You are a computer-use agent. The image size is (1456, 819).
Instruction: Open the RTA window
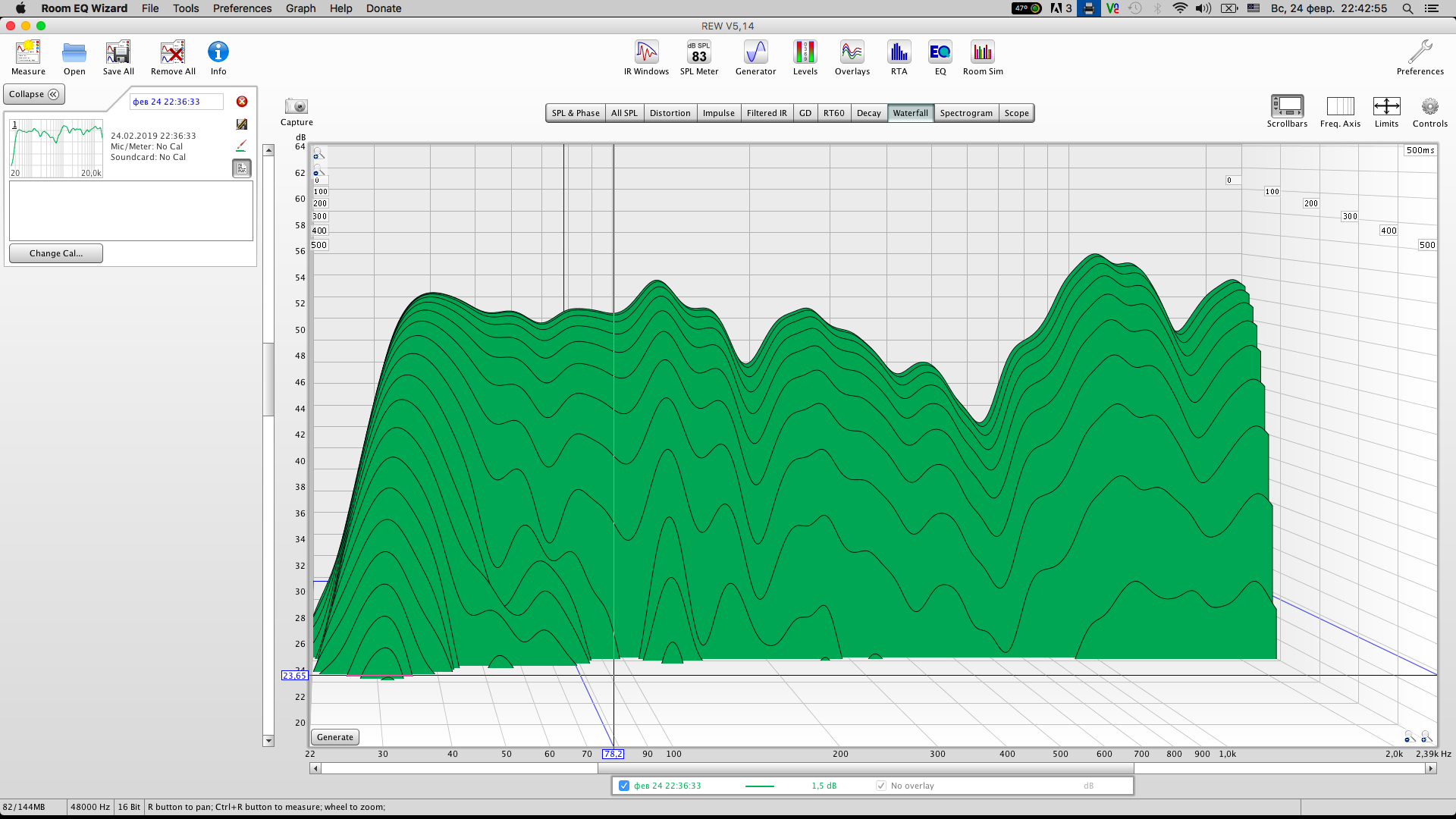click(899, 53)
